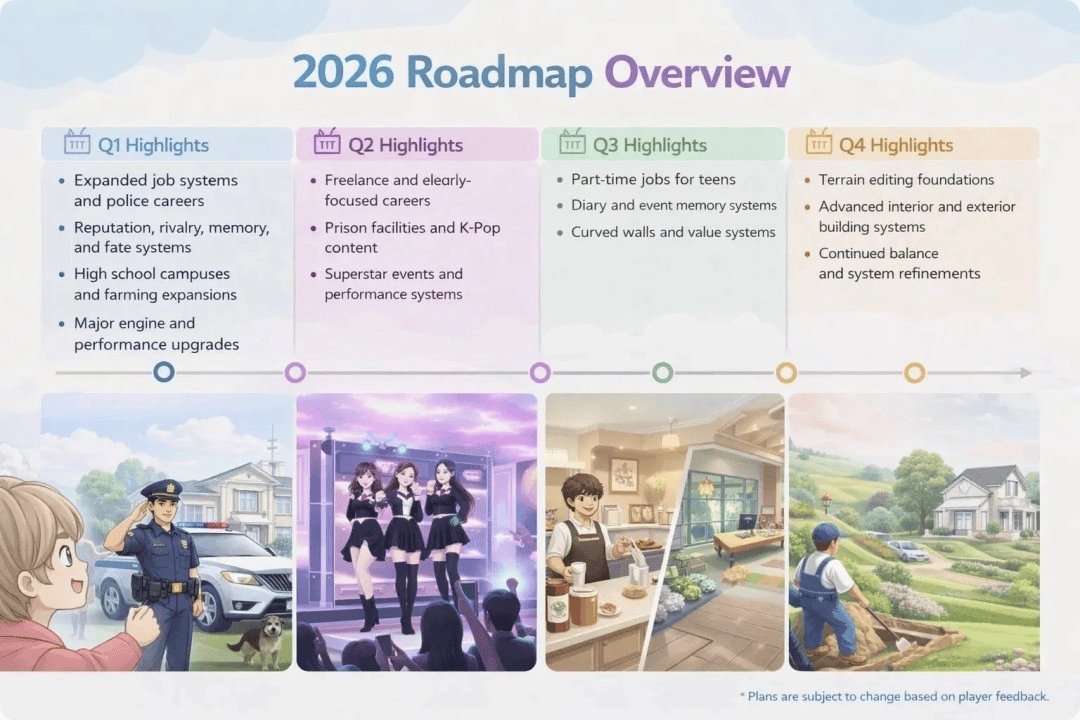Click the leftmost purple timeline circle marker
Screen dimensions: 1080x720
(295, 373)
